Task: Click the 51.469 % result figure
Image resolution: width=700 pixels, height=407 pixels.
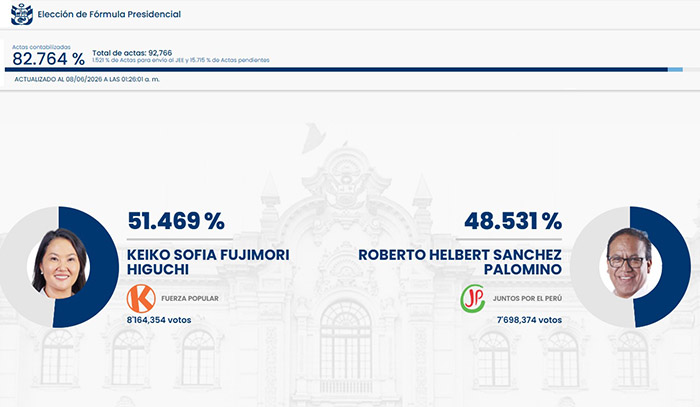Action: click(x=176, y=220)
